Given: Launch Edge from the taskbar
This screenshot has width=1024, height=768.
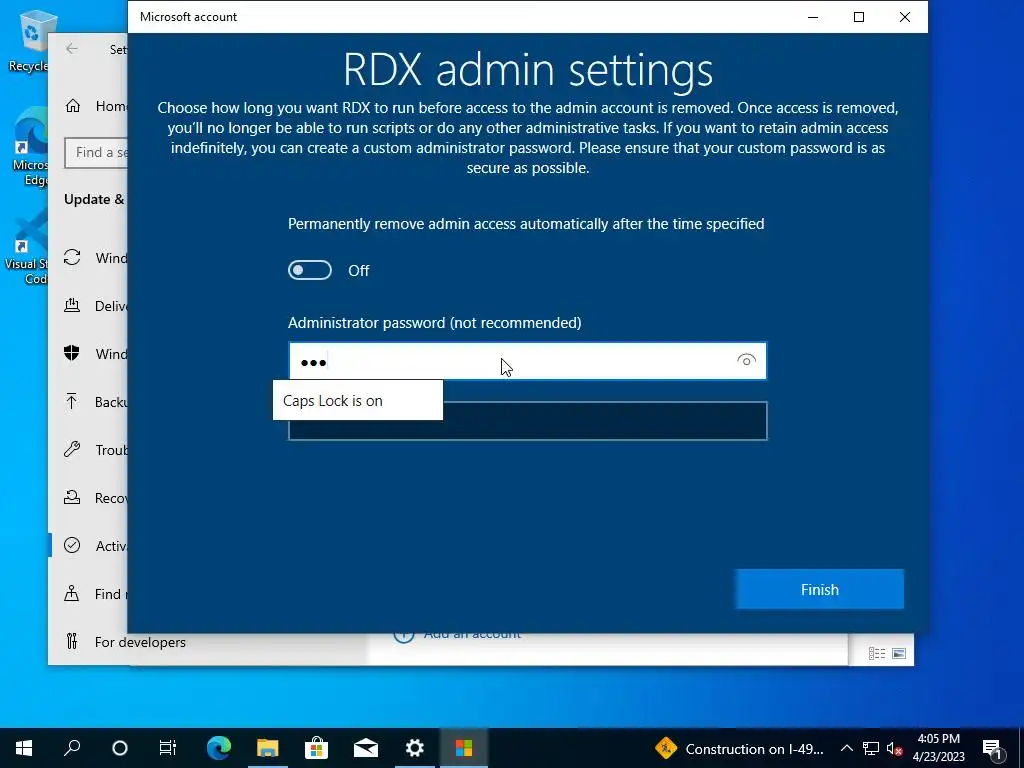Looking at the screenshot, I should (219, 748).
